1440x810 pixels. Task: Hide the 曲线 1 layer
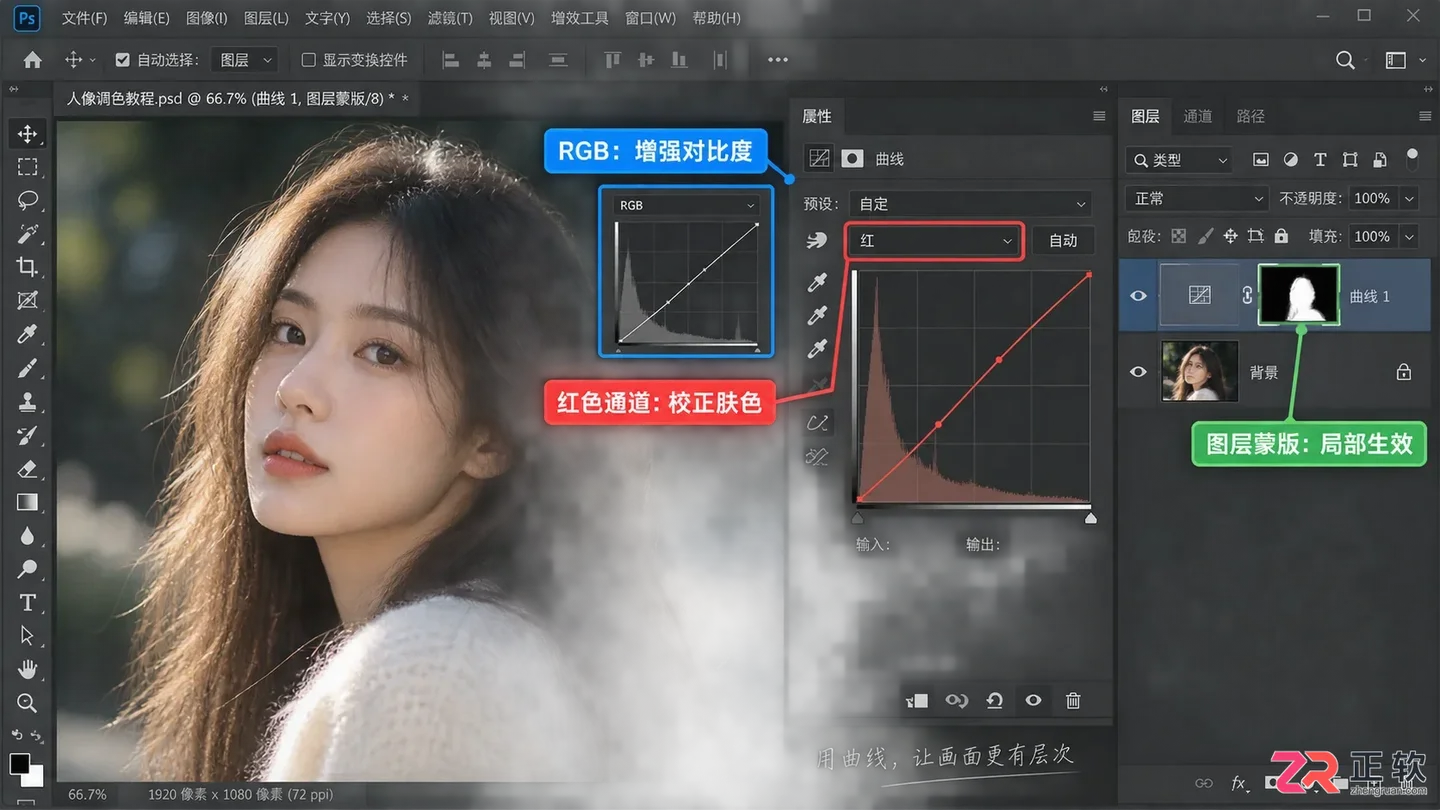pos(1138,296)
